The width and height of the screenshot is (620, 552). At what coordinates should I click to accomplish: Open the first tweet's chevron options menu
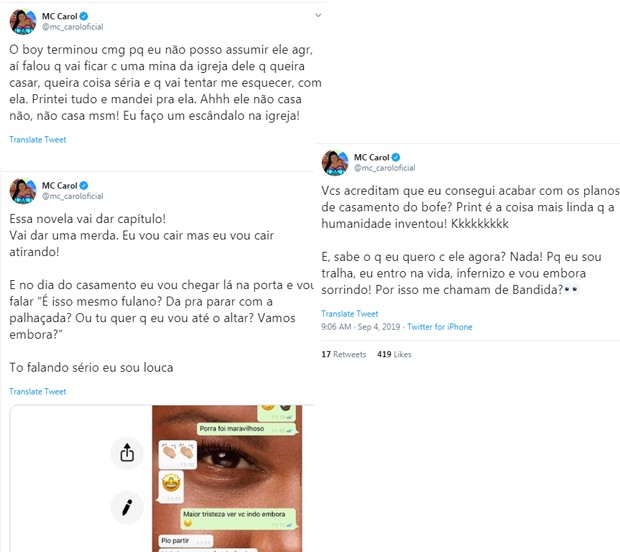click(x=318, y=16)
